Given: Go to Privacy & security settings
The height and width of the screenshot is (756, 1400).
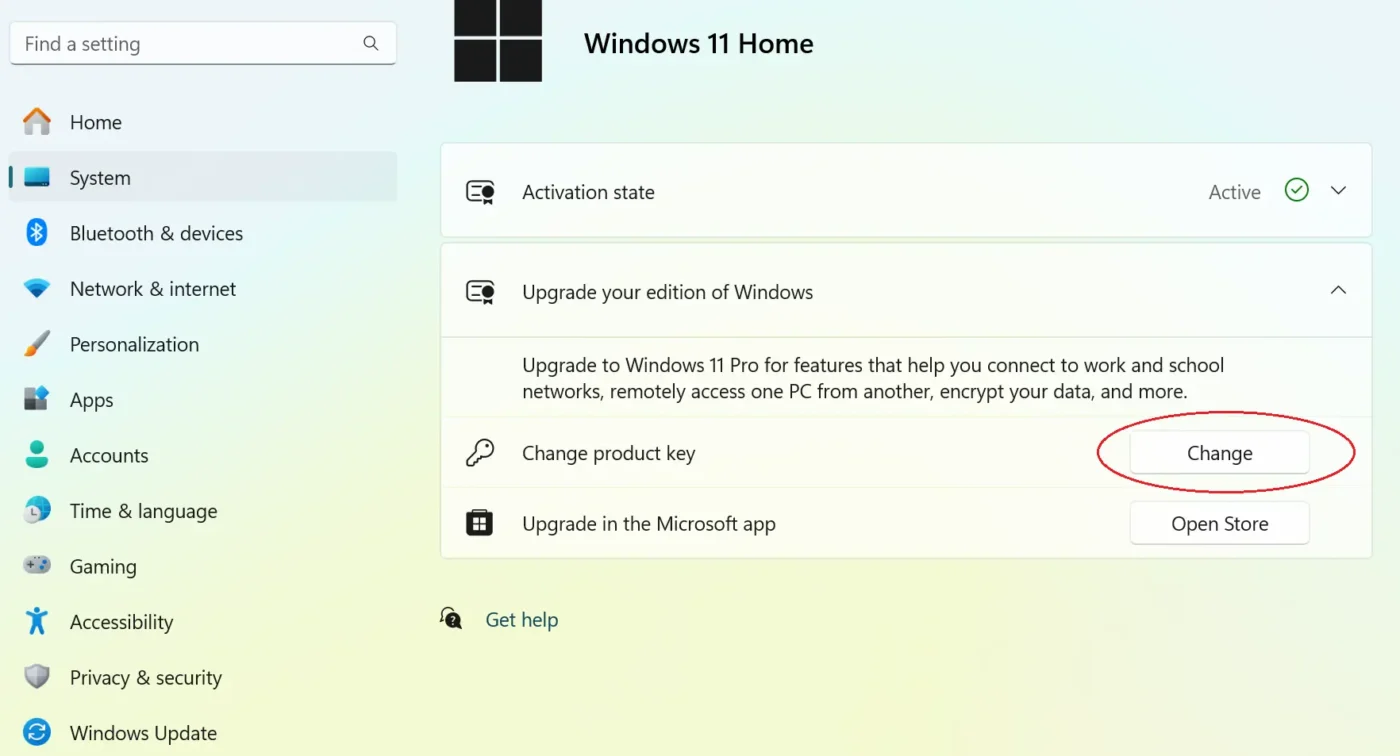Looking at the screenshot, I should pos(203,677).
